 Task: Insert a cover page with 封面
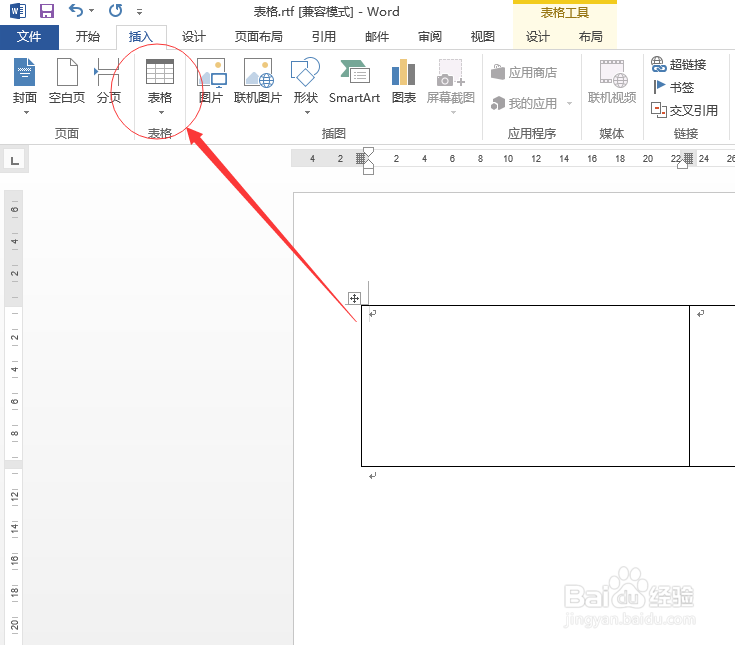click(24, 80)
